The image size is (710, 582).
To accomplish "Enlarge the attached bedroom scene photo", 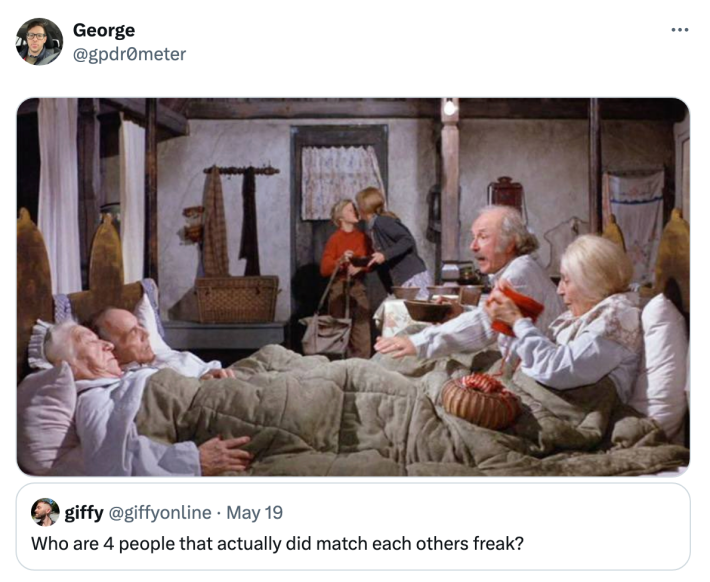I will [353, 287].
